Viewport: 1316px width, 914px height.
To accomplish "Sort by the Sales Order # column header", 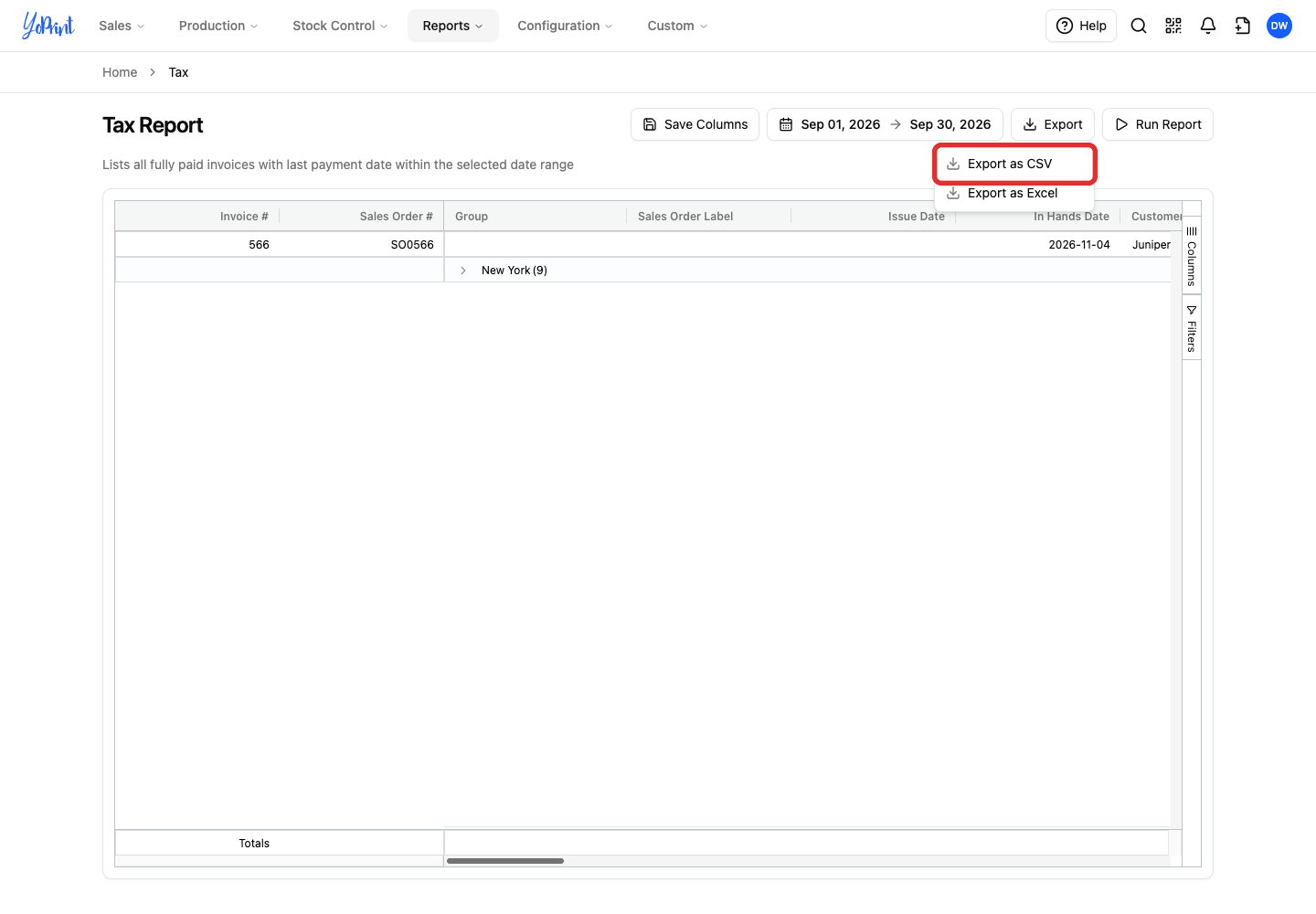I will tap(396, 217).
